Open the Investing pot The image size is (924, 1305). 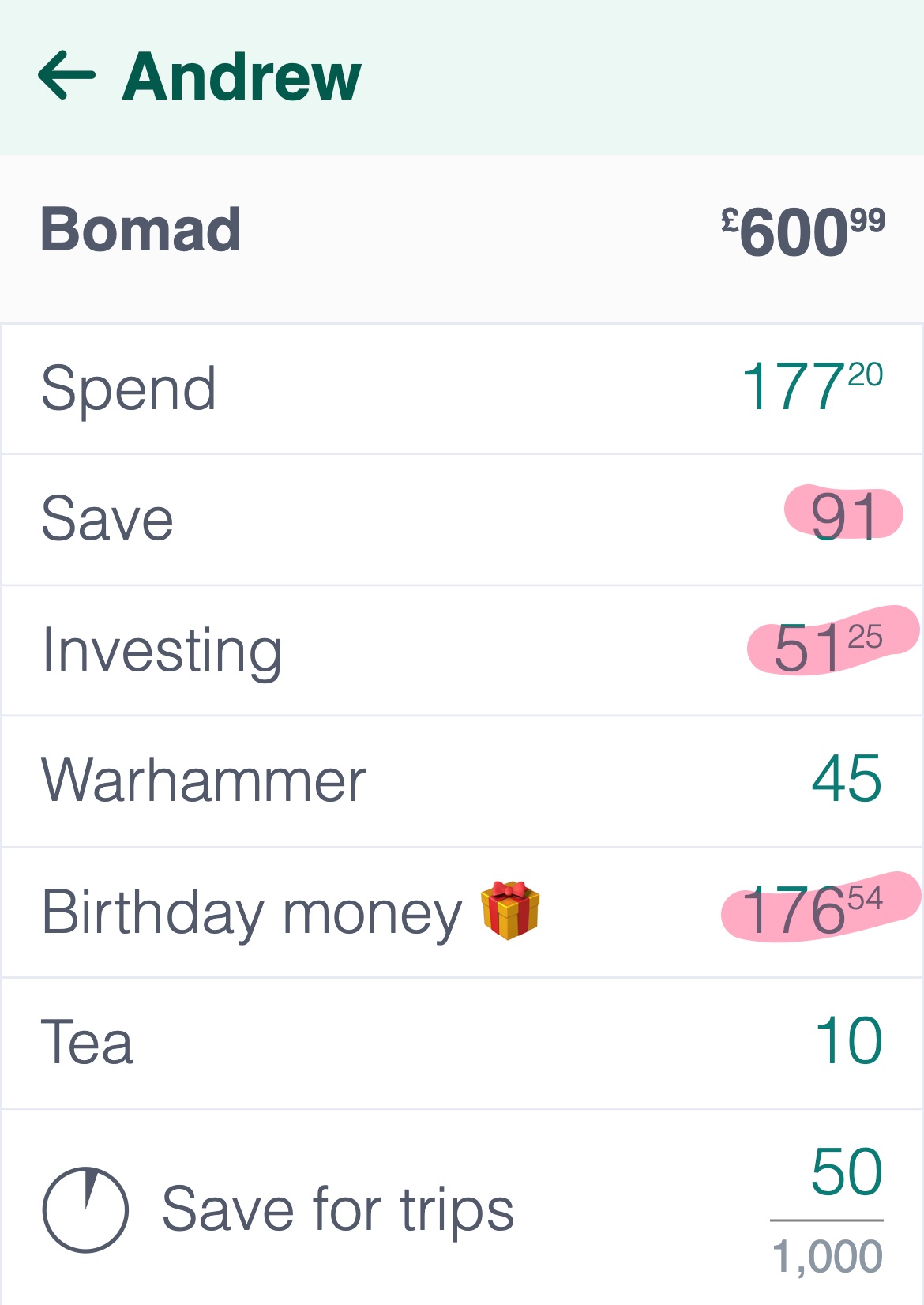tap(462, 651)
